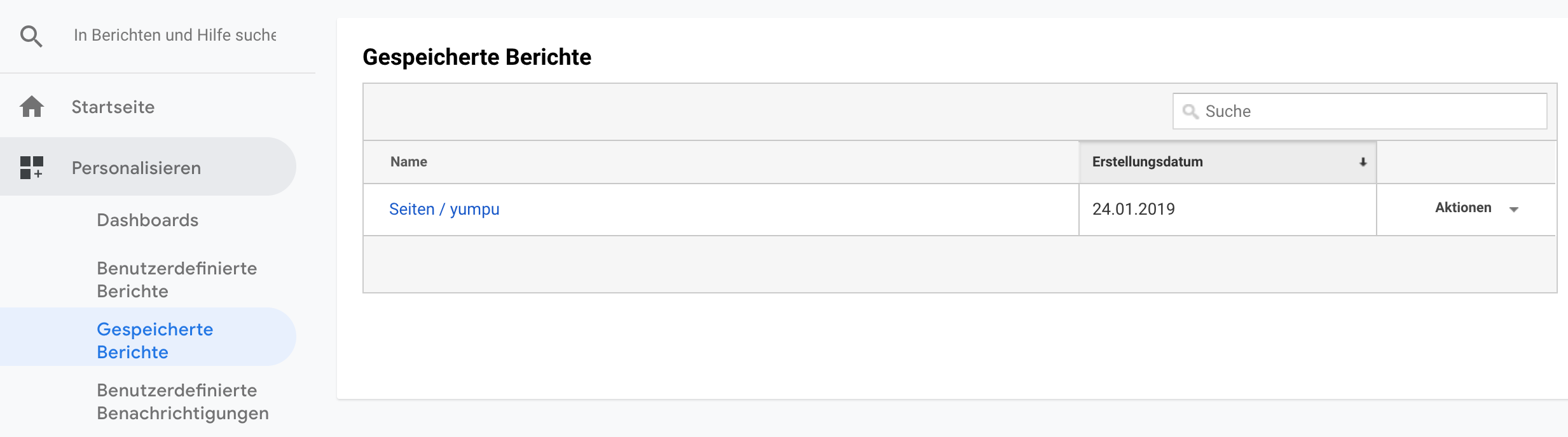Click the 24.01.2019 date cell
This screenshot has width=1568, height=437.
coord(1133,209)
